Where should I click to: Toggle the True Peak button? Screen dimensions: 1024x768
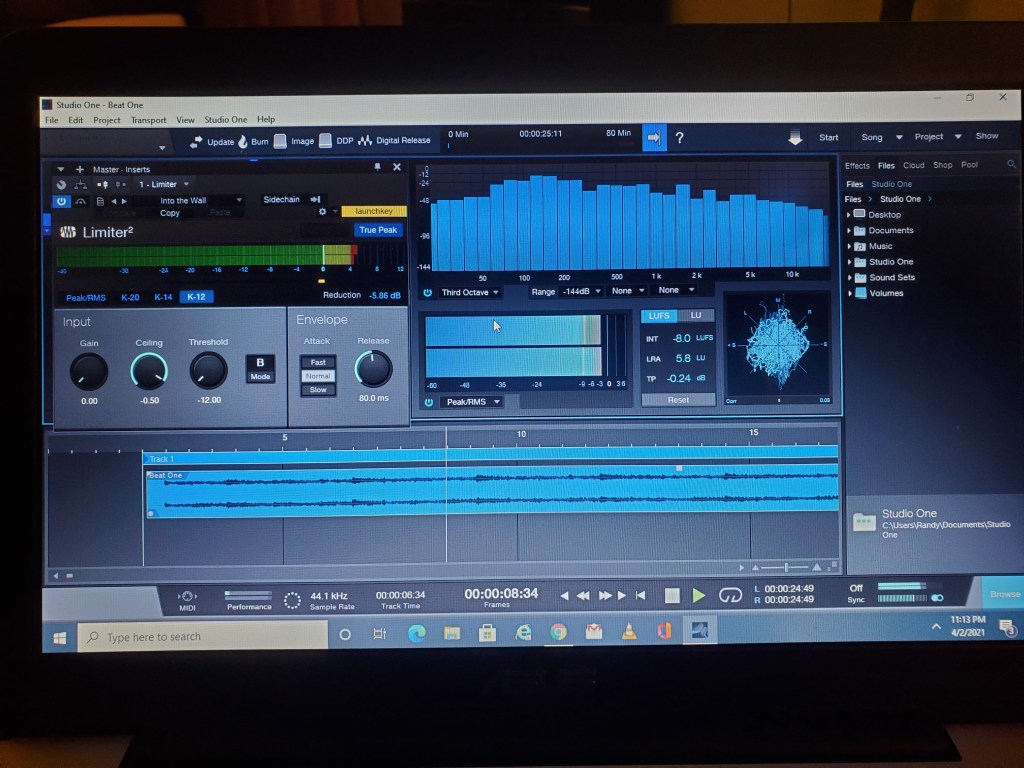tap(378, 230)
